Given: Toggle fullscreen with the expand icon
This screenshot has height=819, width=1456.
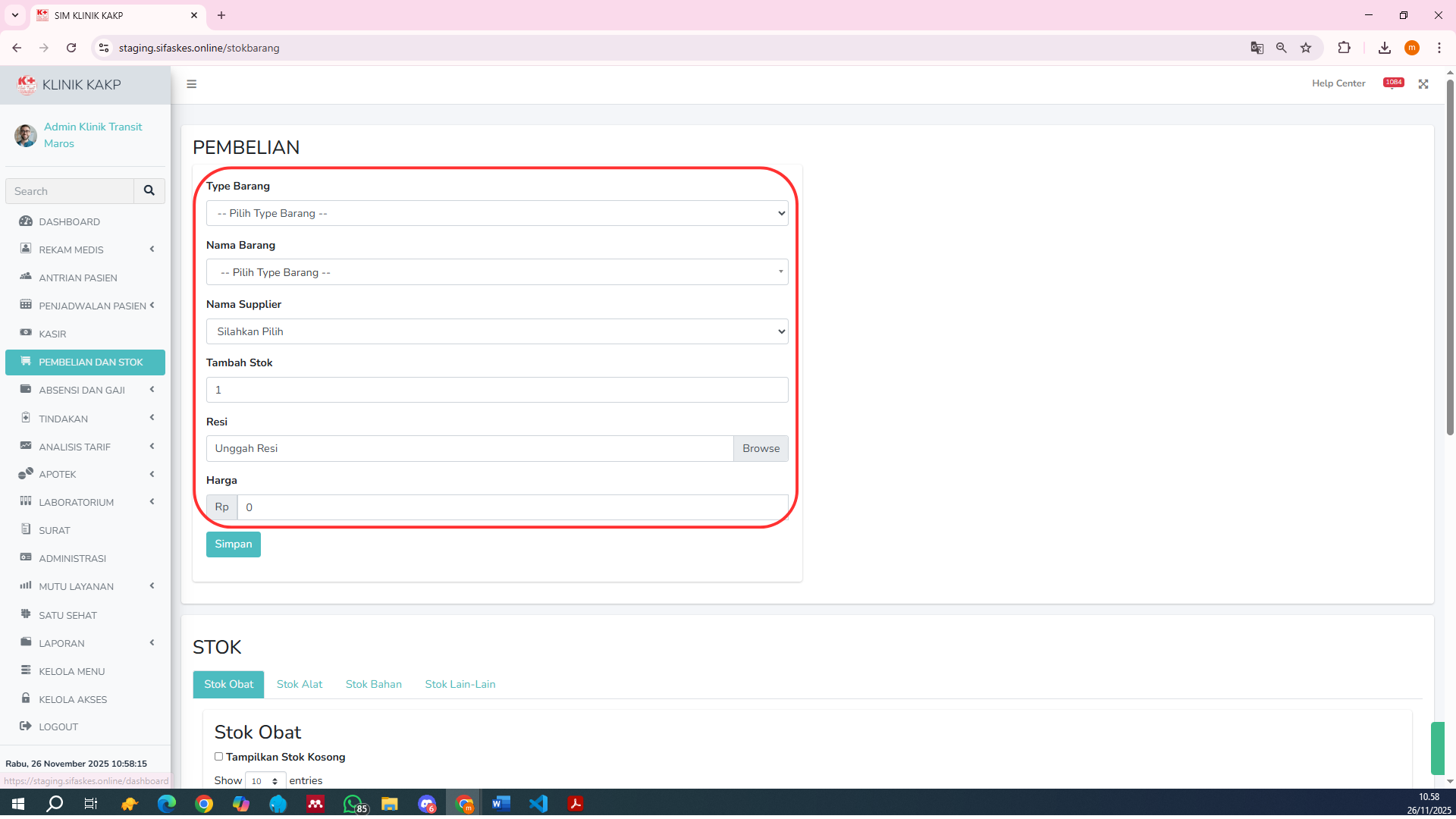Looking at the screenshot, I should click(1423, 84).
